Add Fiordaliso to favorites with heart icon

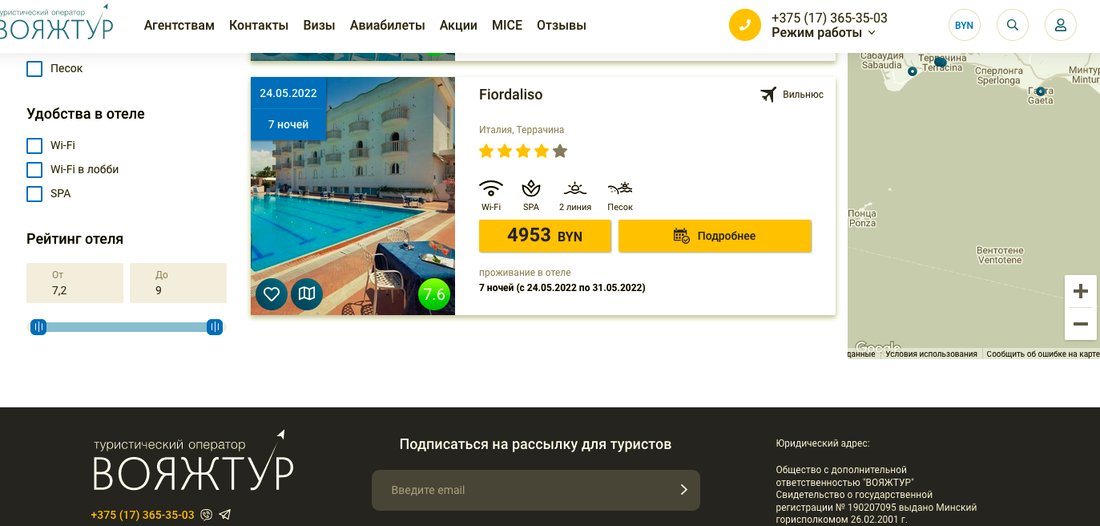click(x=271, y=295)
